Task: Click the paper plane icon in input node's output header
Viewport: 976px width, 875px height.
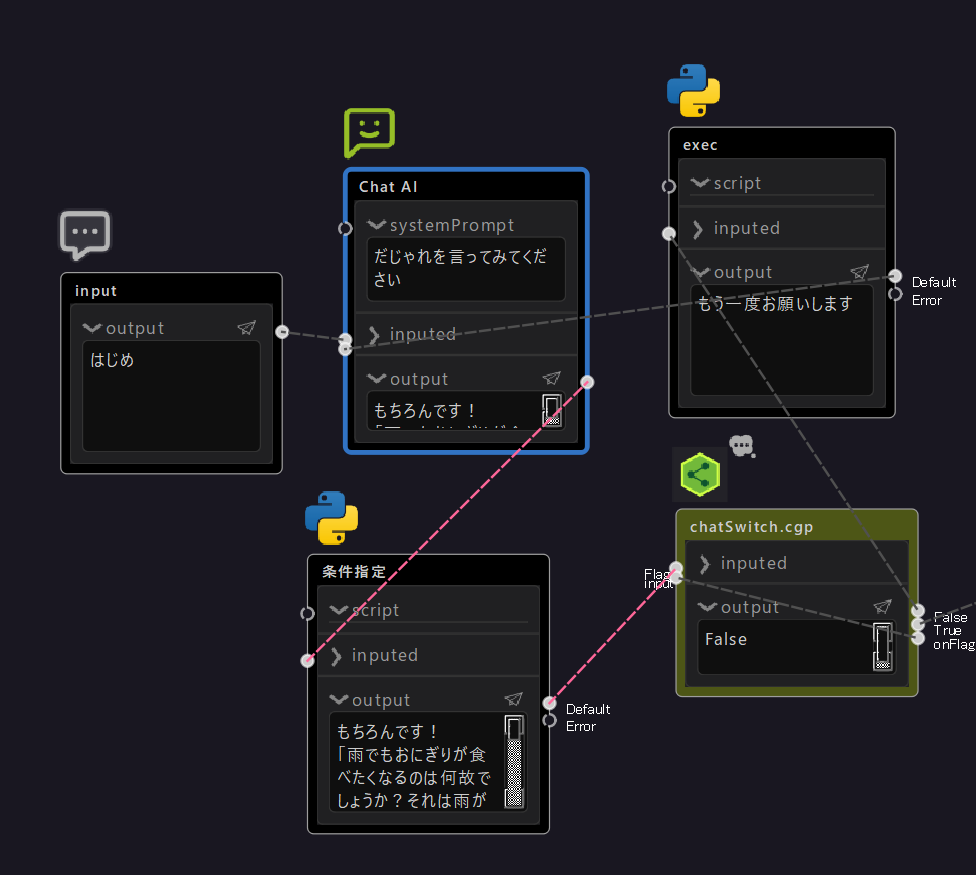Action: (x=246, y=327)
